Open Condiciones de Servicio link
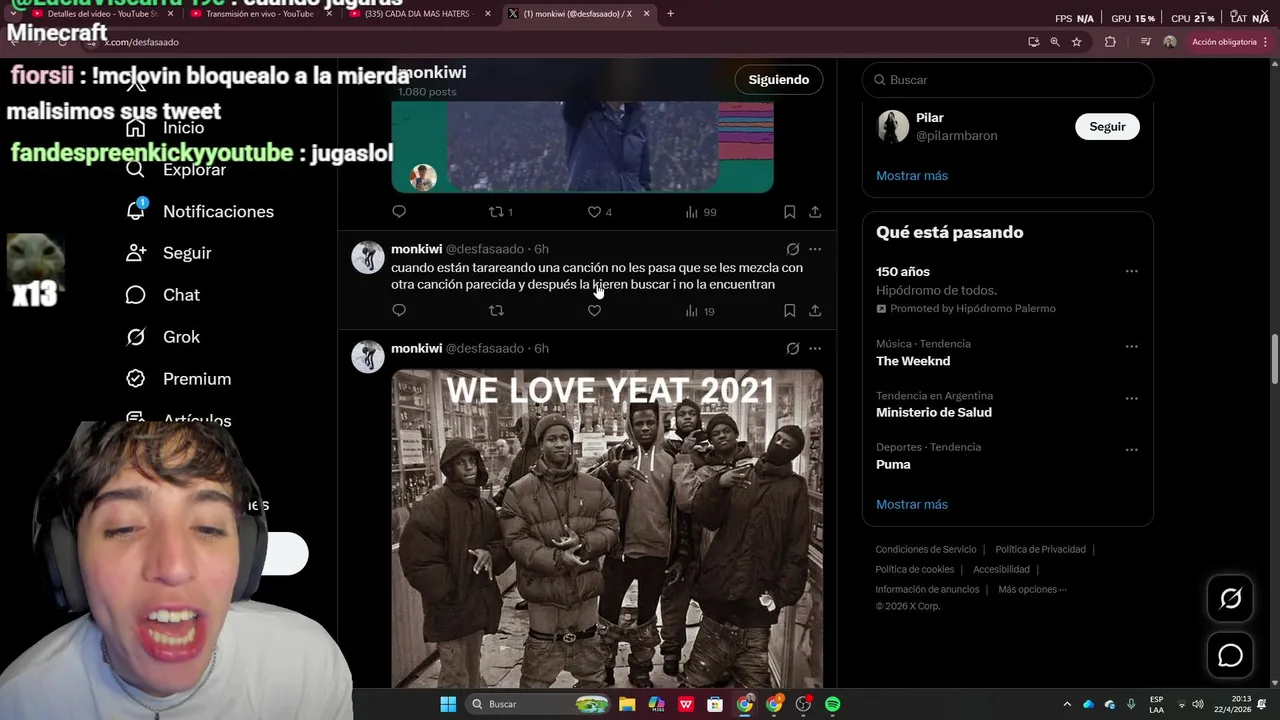Viewport: 1280px width, 720px height. 926,550
